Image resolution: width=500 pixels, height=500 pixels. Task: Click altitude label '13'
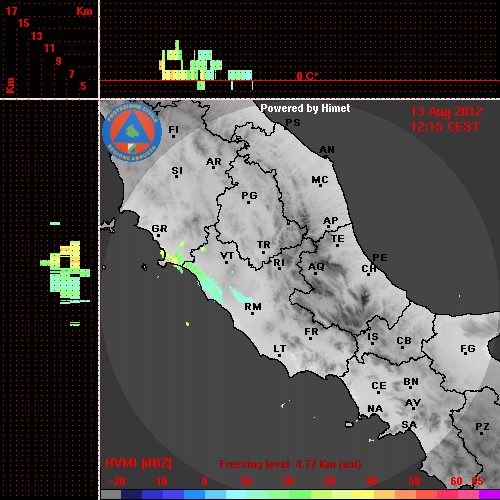tap(37, 36)
